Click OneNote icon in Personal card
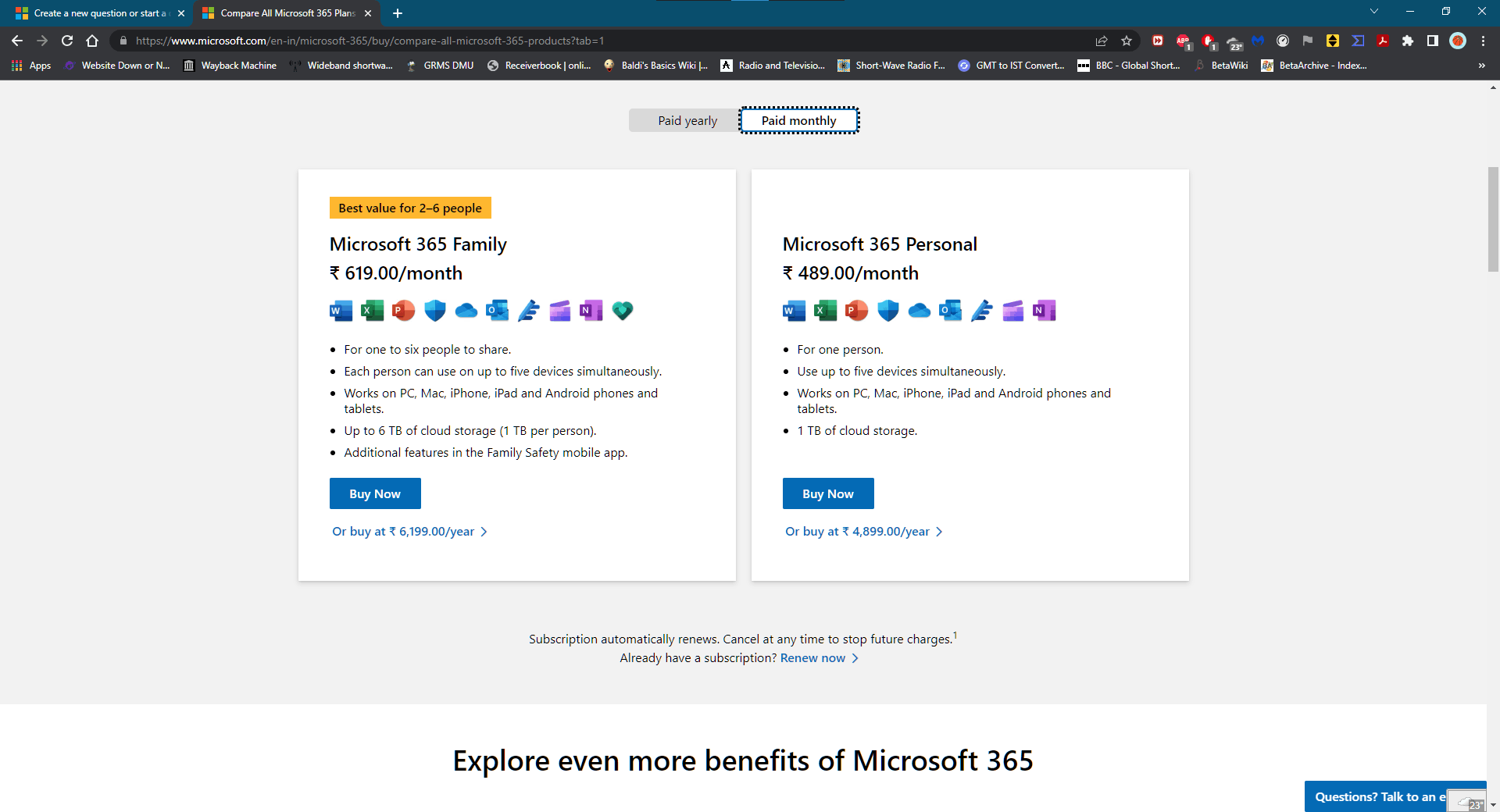Screen dimensions: 1500x812 (1044, 311)
